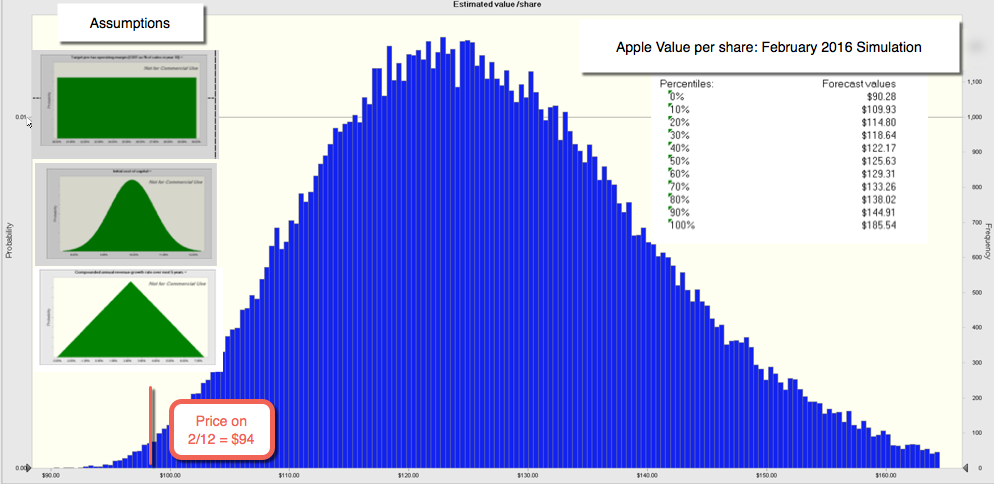This screenshot has width=994, height=484.
Task: Select the 100% percentile row label
Action: 684,225
